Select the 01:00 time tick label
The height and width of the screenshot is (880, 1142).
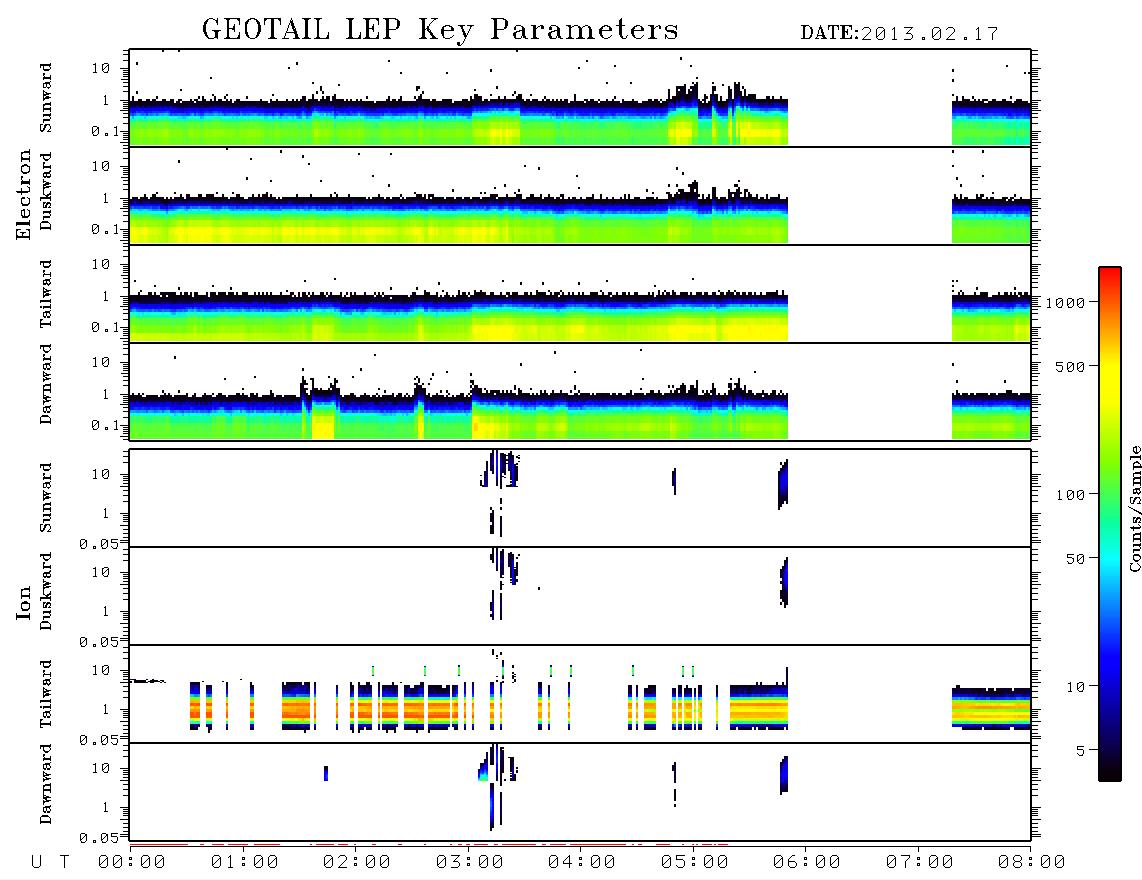click(x=245, y=863)
